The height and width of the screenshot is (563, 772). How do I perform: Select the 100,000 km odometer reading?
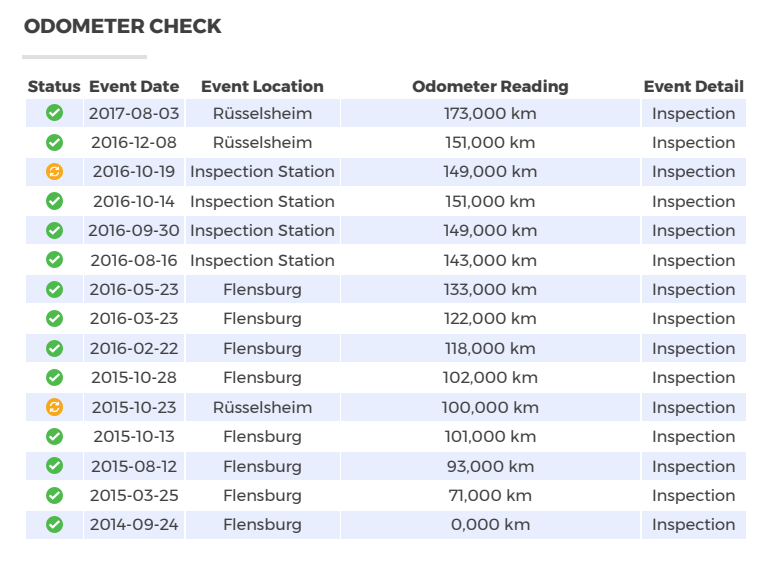(x=490, y=407)
